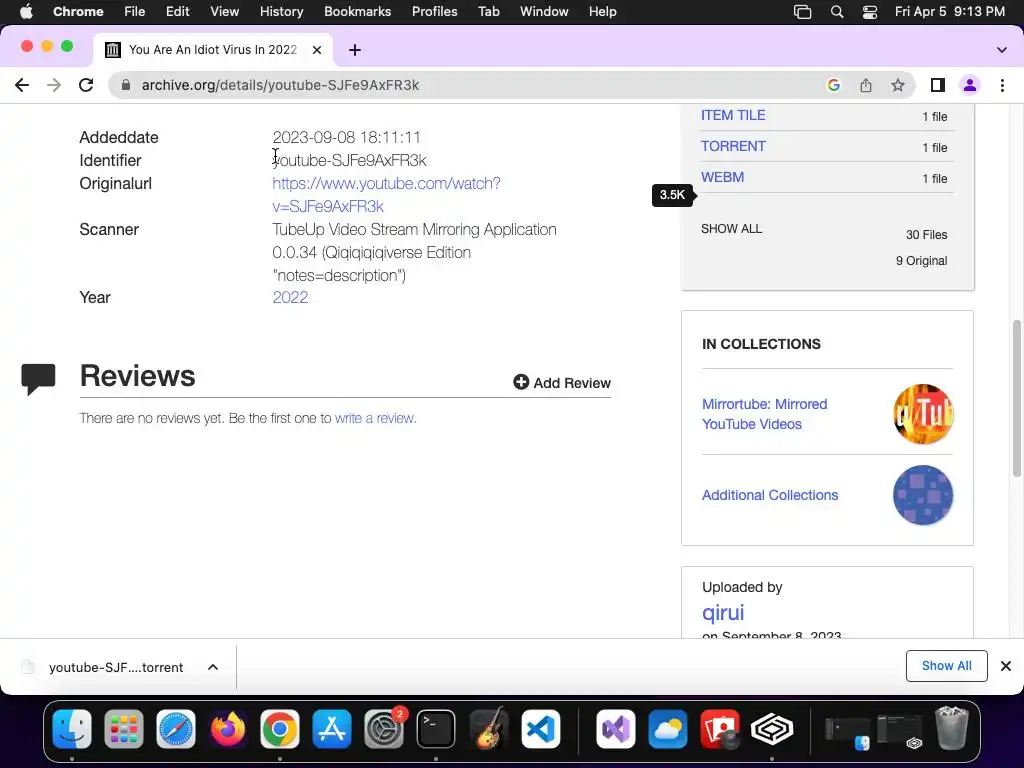This screenshot has width=1024, height=768.
Task: Click the 9 Original count text
Action: (x=921, y=261)
